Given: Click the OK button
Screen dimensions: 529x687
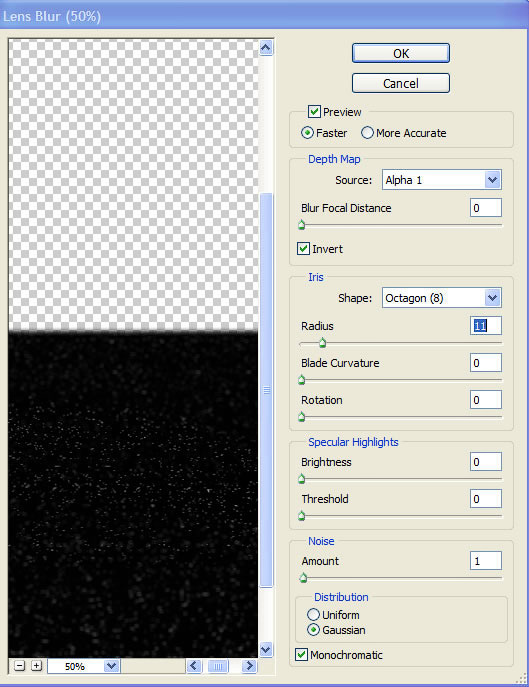Looking at the screenshot, I should (401, 53).
